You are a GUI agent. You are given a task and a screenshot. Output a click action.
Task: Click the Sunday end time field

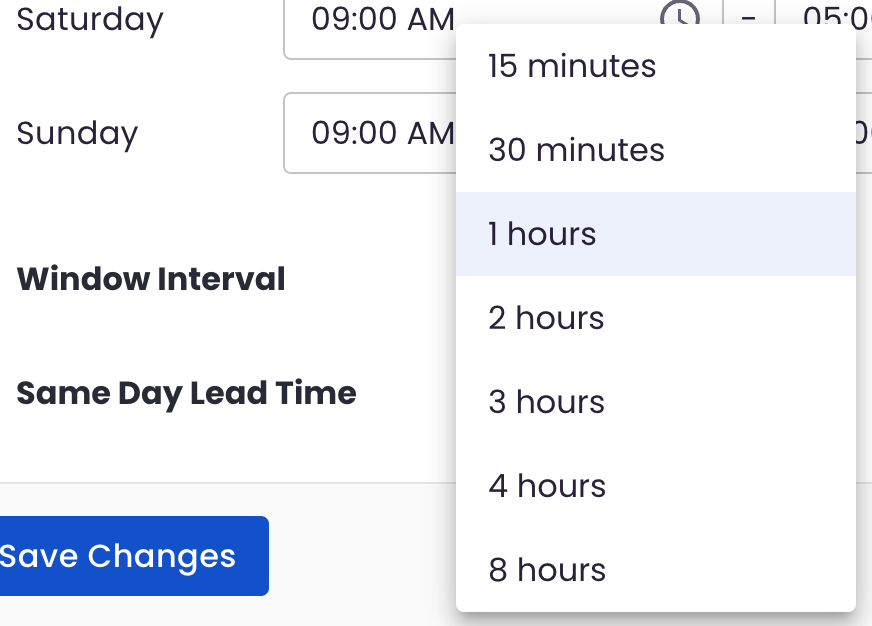tap(864, 133)
